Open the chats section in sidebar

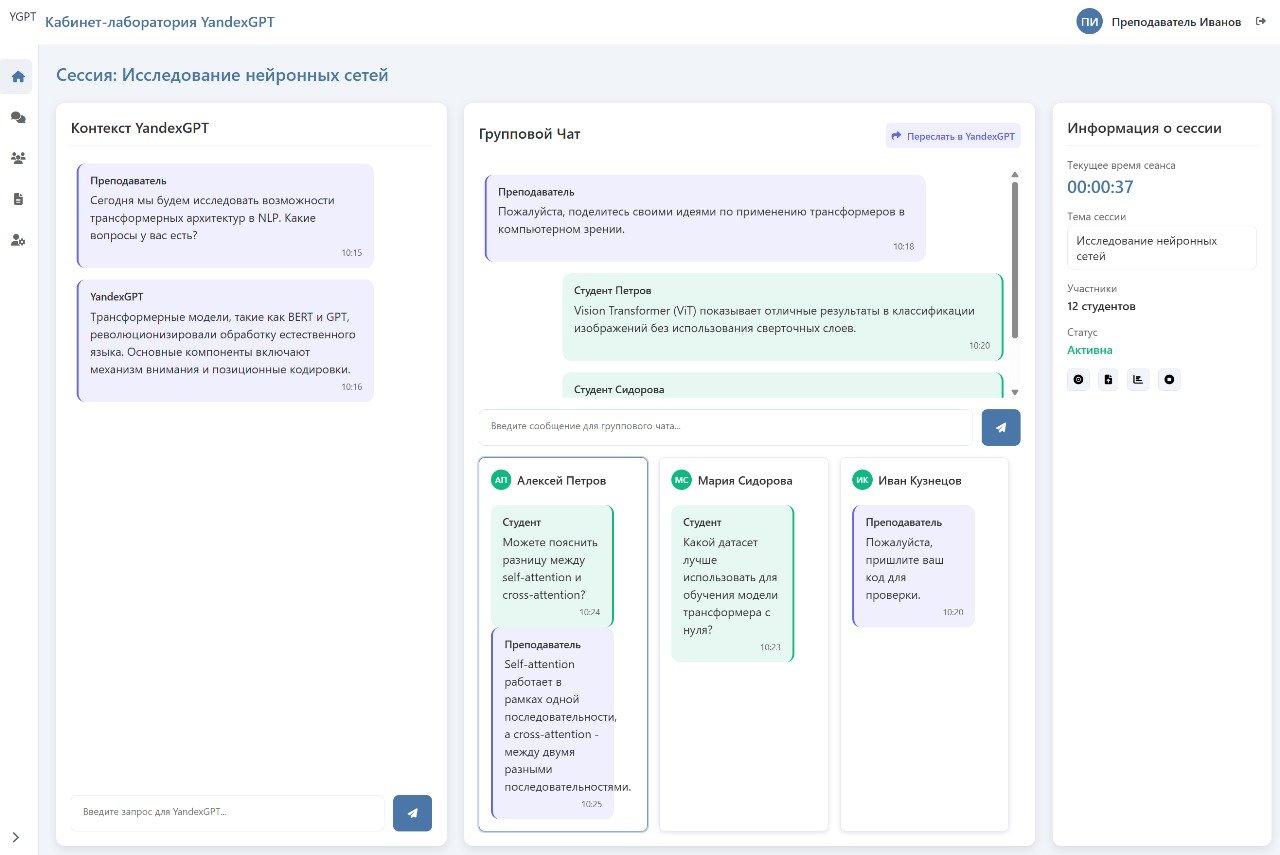[18, 118]
